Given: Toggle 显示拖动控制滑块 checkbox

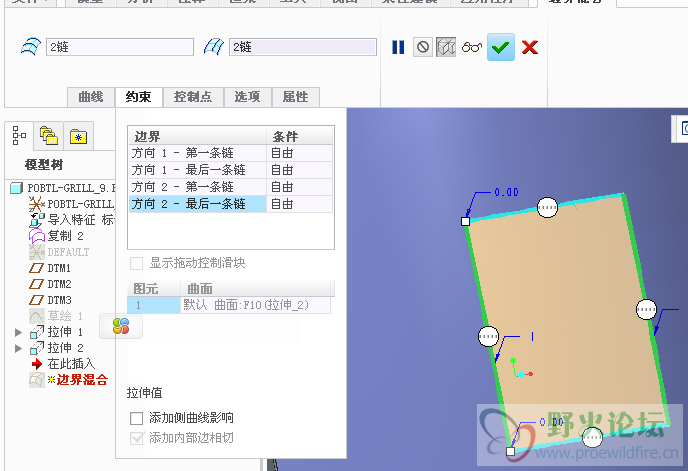Looking at the screenshot, I should tap(136, 263).
